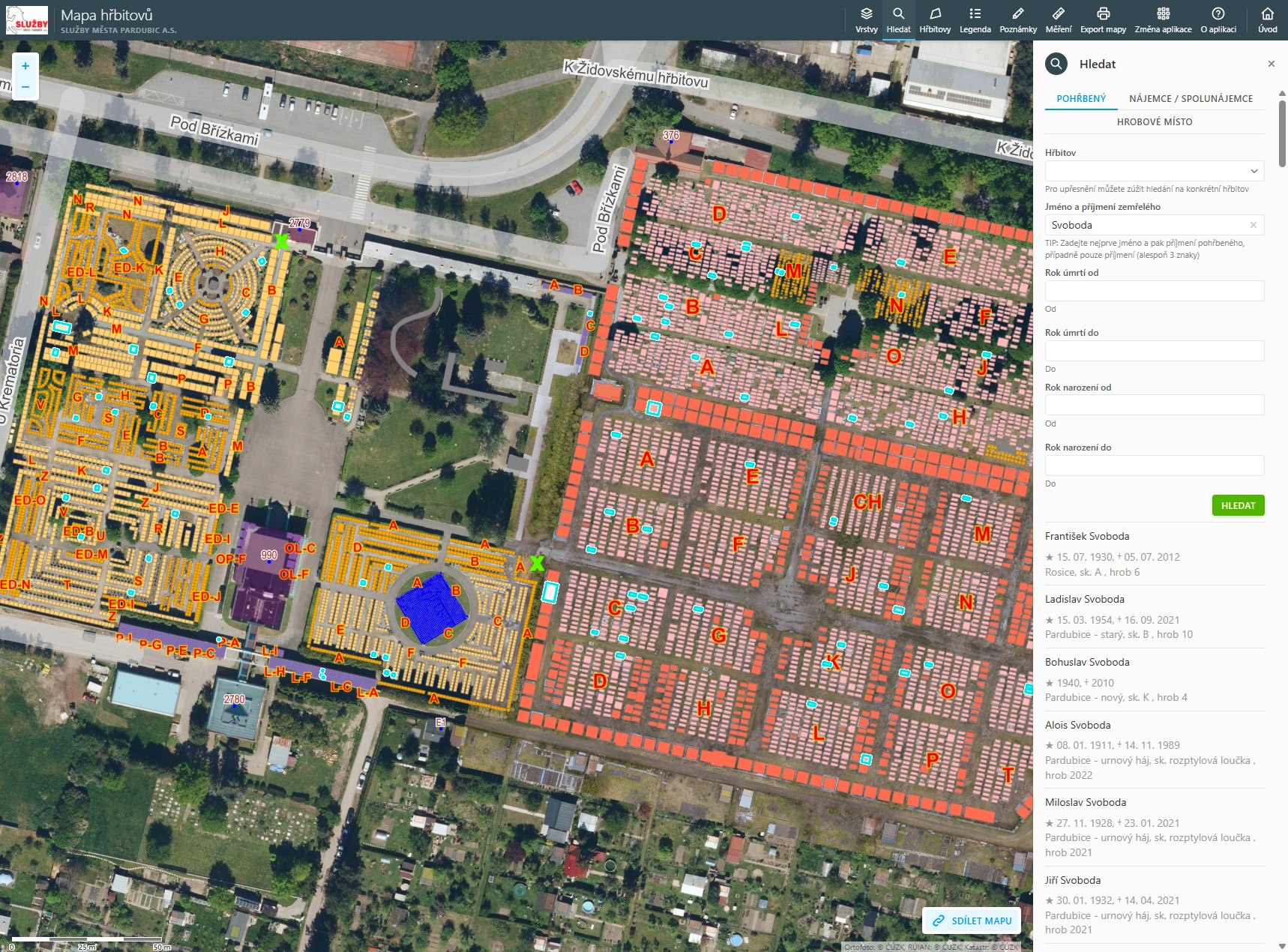Zoom in on the map
Image resolution: width=1288 pixels, height=952 pixels.
[x=25, y=66]
